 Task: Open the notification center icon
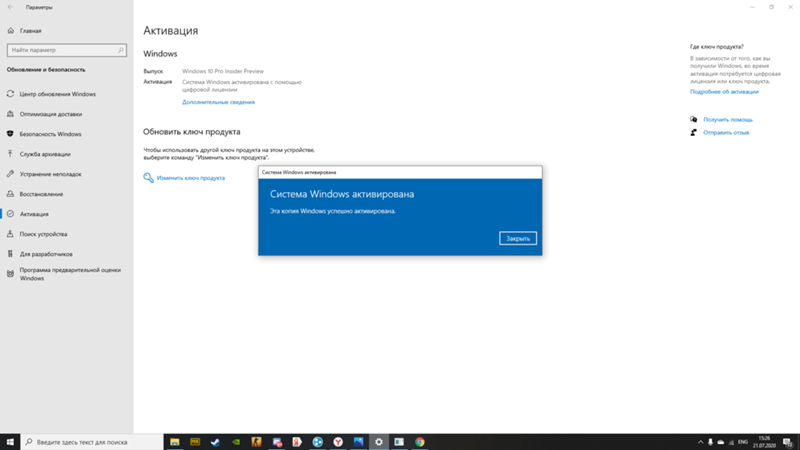[x=788, y=442]
